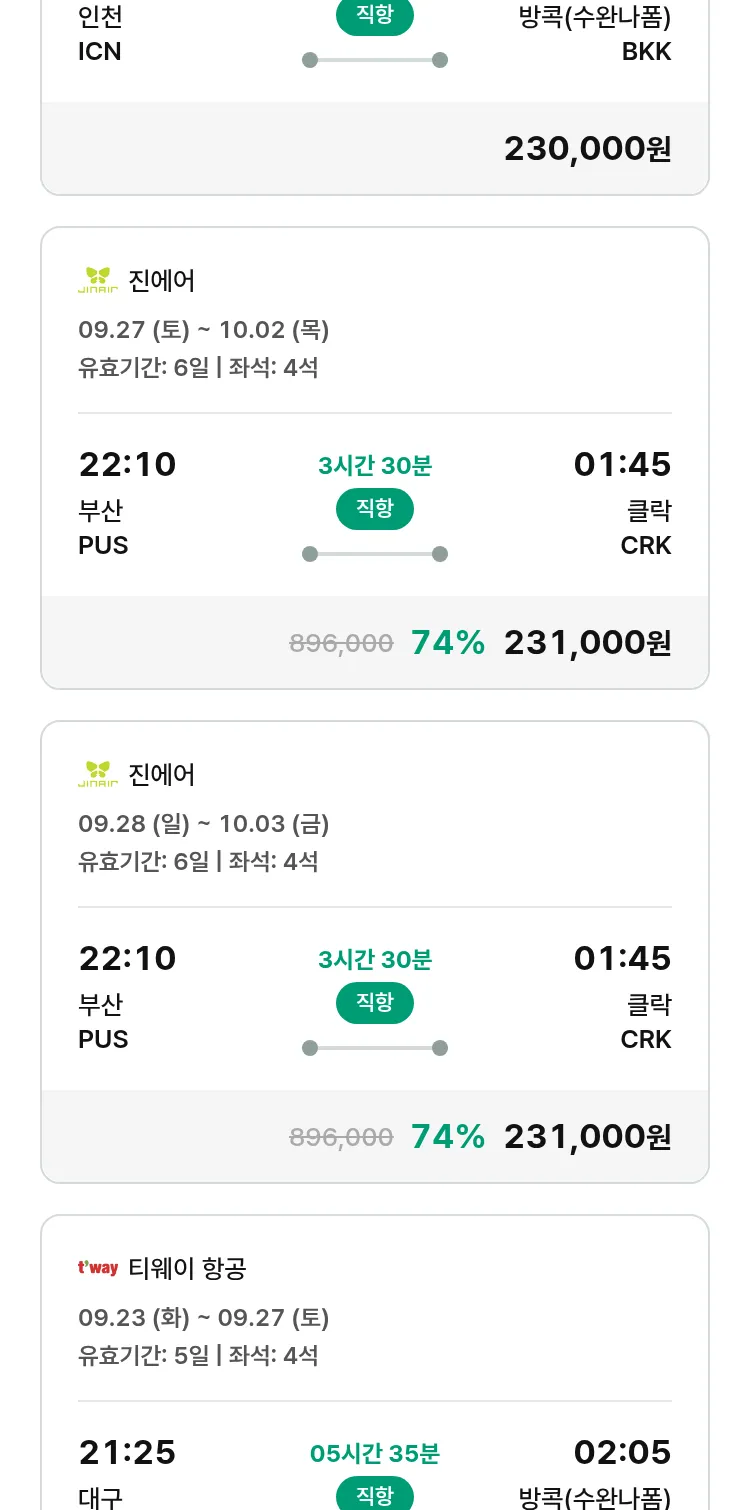Image resolution: width=750 pixels, height=1510 pixels.
Task: Tap the 직항 badge on the 09.28 Busan flight
Action: click(375, 1003)
